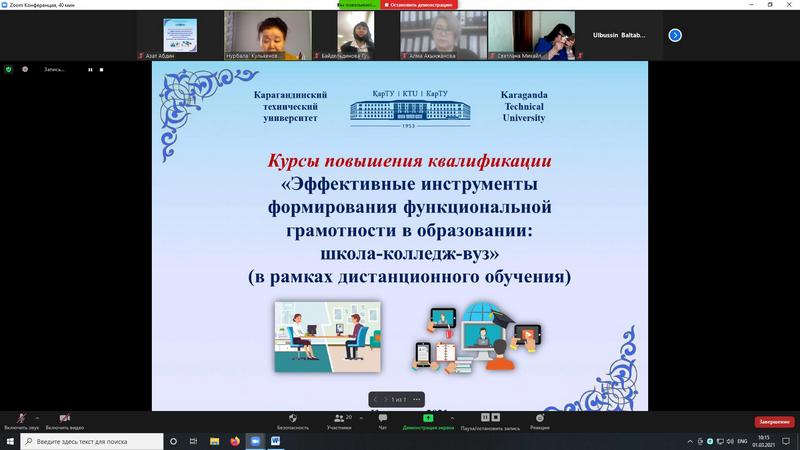Click green Share Screen button
Image resolution: width=800 pixels, height=450 pixels.
[428, 421]
